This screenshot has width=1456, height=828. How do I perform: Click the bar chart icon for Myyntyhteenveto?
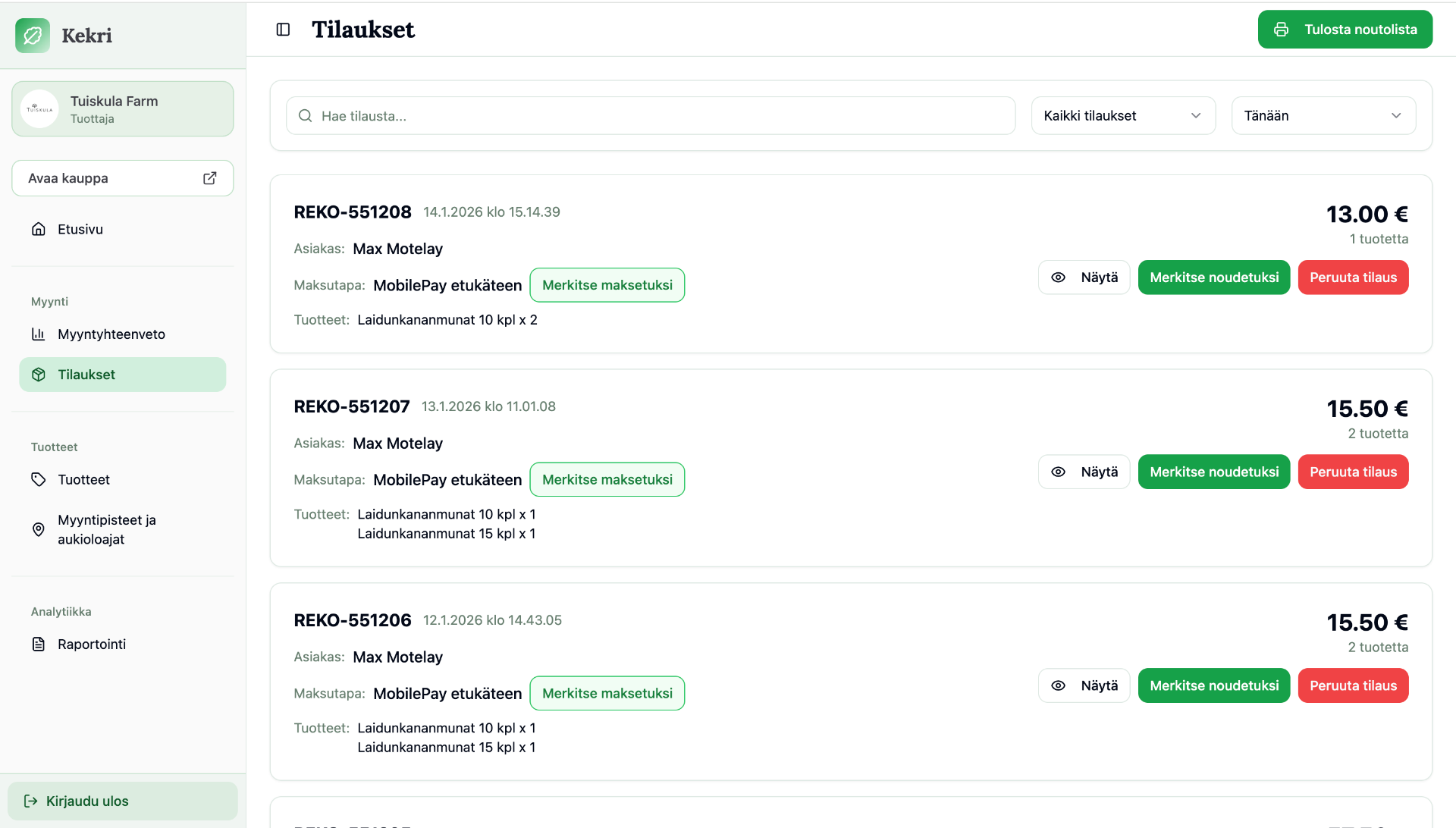[39, 334]
